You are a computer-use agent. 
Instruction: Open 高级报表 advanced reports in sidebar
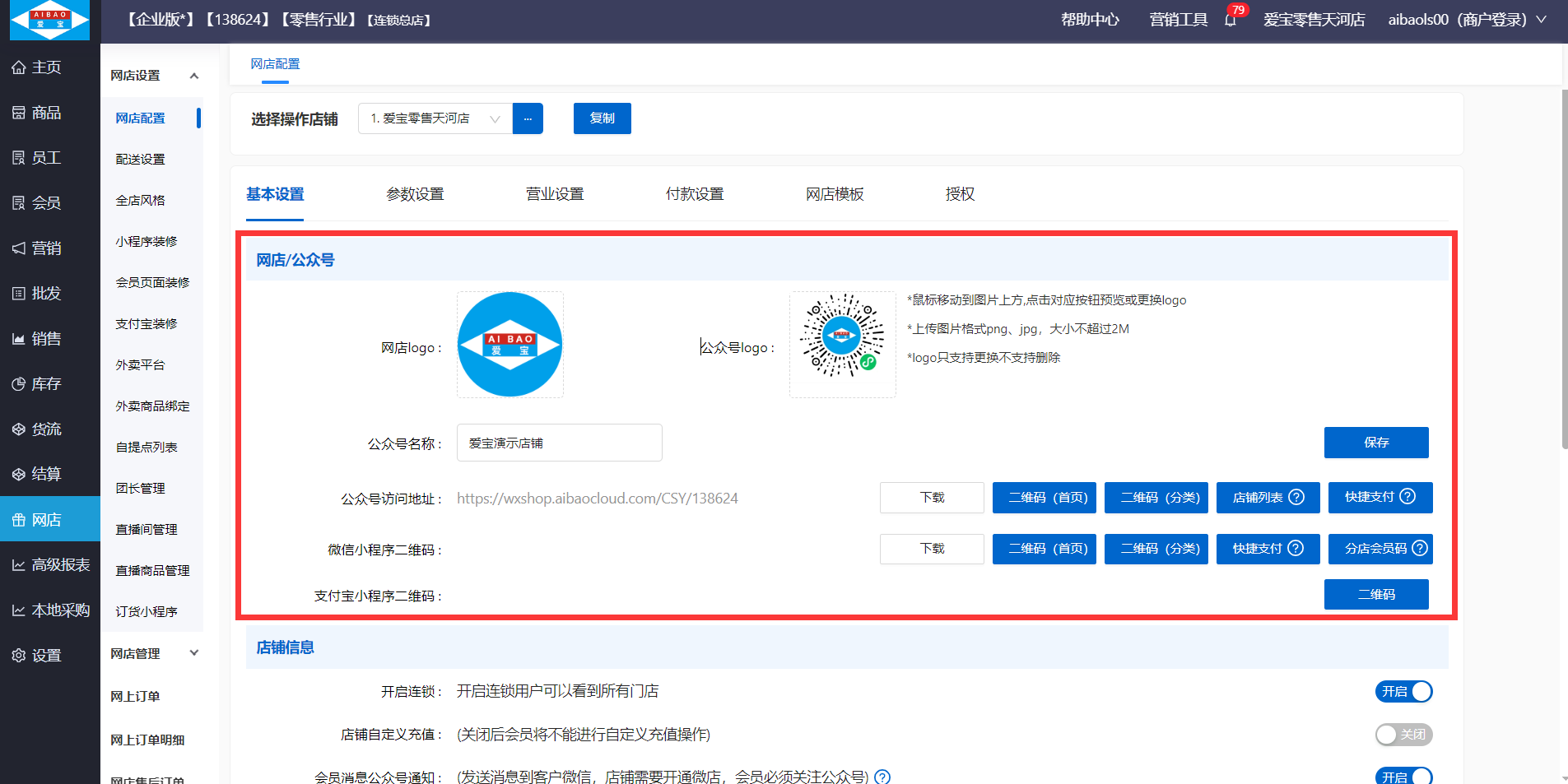click(x=50, y=565)
